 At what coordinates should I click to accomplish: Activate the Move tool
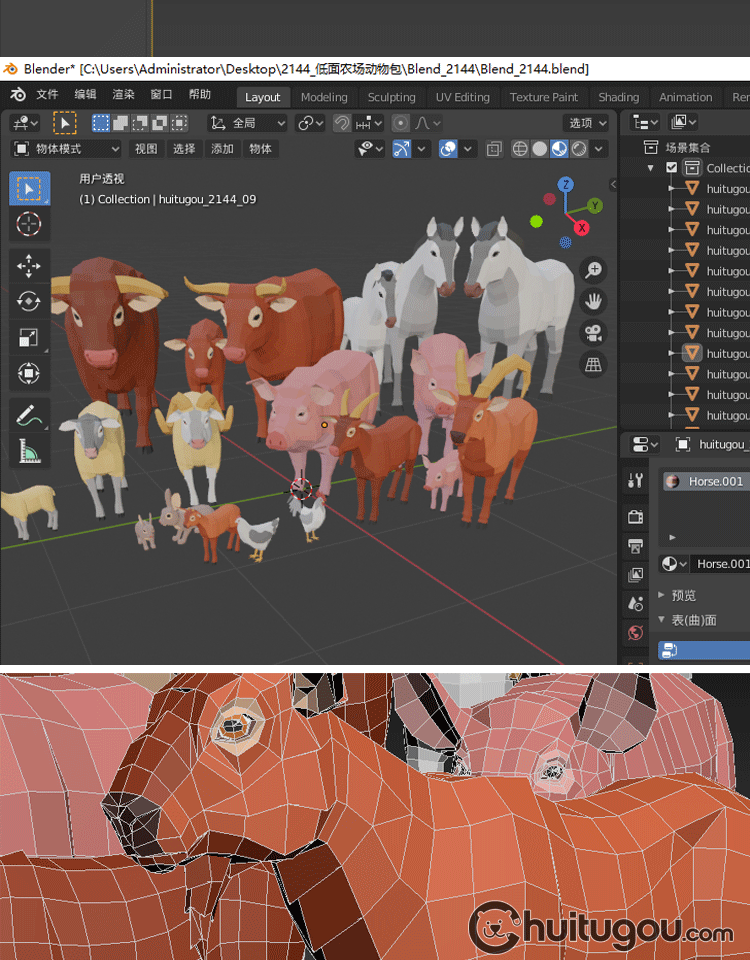coord(29,265)
